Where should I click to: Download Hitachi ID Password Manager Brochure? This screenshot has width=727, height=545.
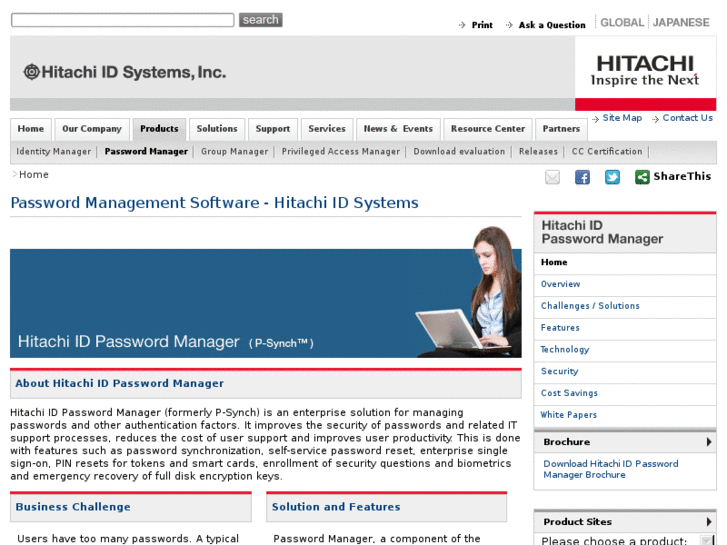tap(611, 469)
